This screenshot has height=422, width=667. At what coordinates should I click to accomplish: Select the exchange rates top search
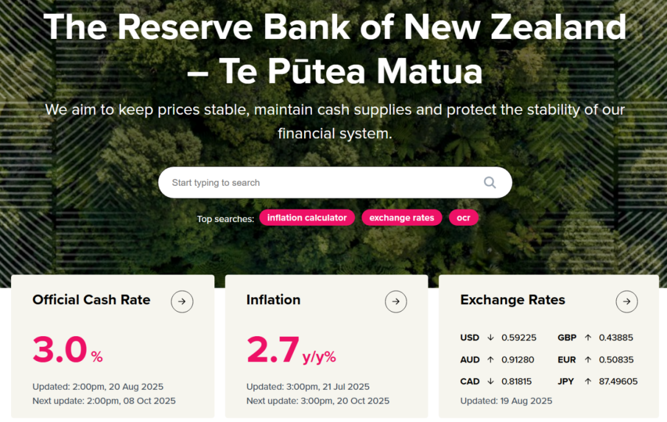pos(402,218)
